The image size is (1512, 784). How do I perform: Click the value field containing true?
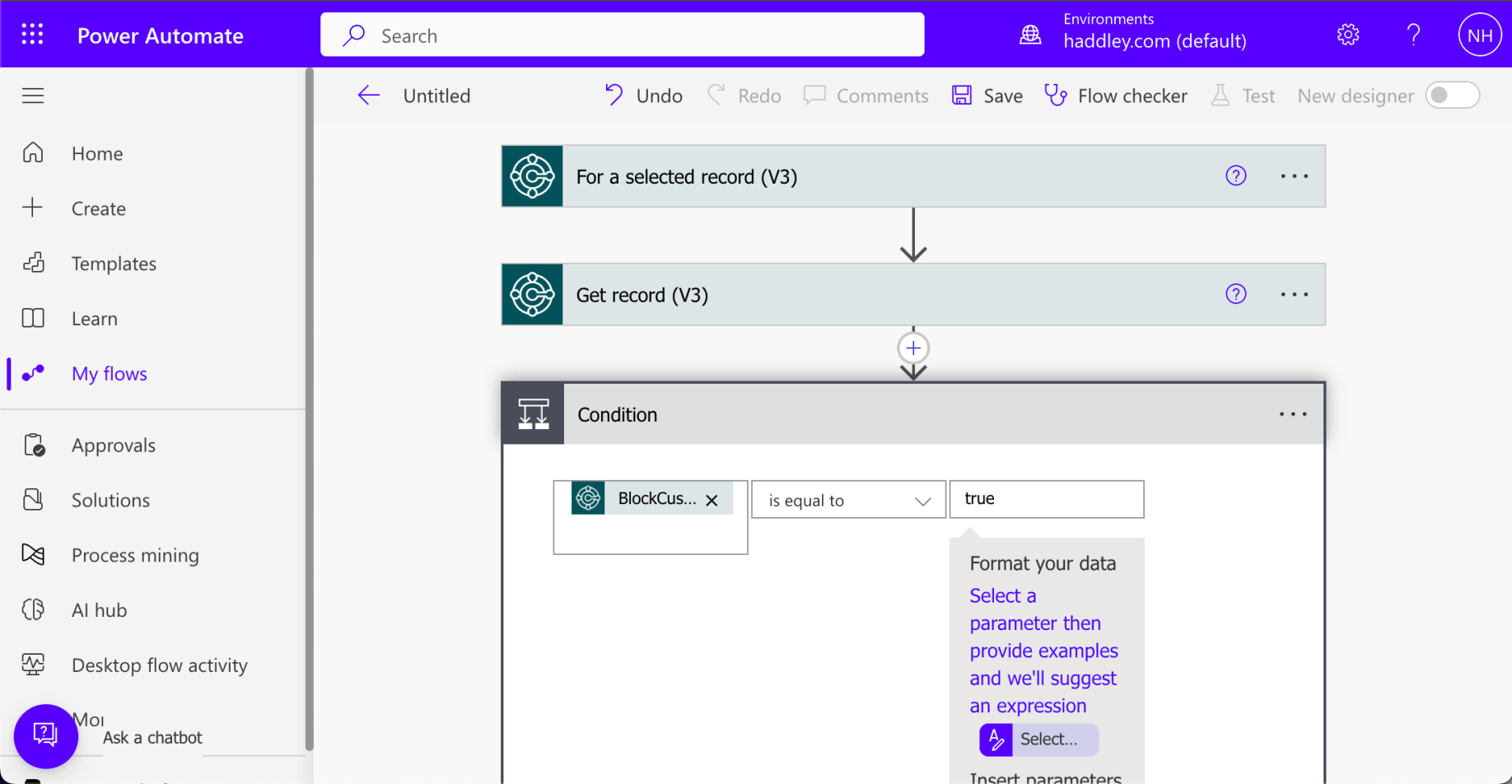[x=1047, y=499]
